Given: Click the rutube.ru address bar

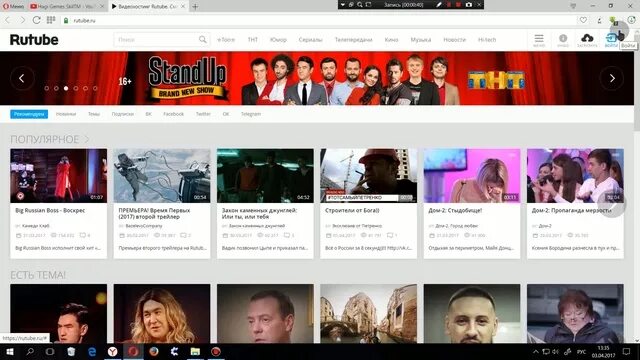Looking at the screenshot, I should point(318,20).
